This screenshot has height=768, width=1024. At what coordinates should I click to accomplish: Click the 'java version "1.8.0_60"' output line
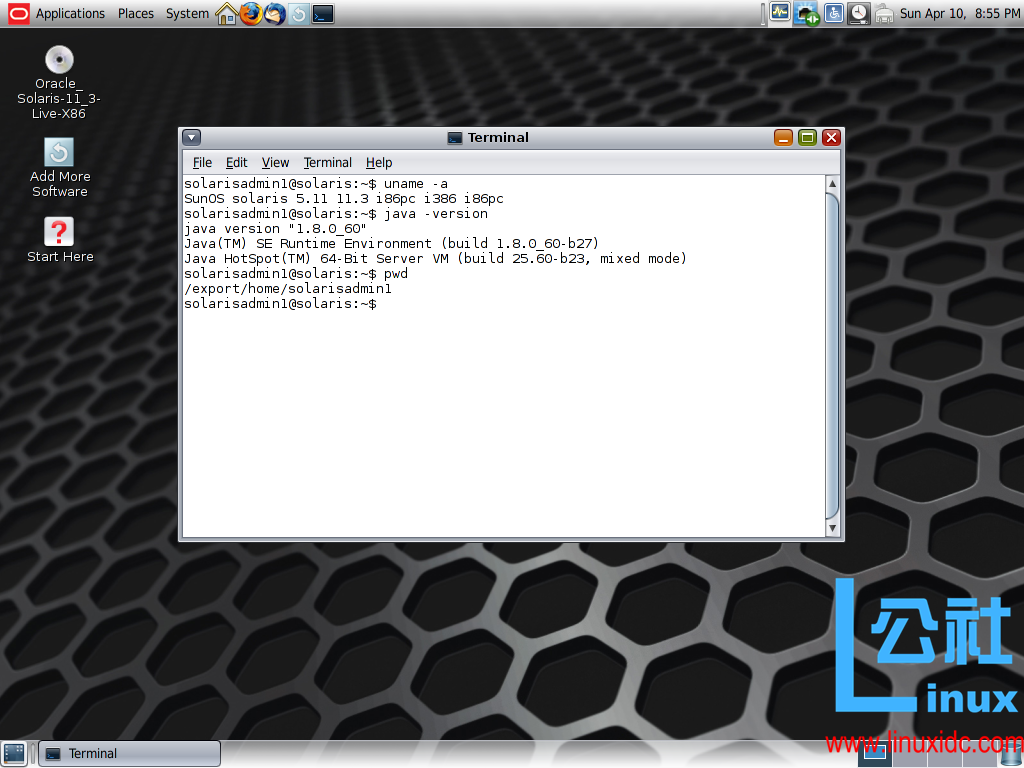pyautogui.click(x=275, y=229)
